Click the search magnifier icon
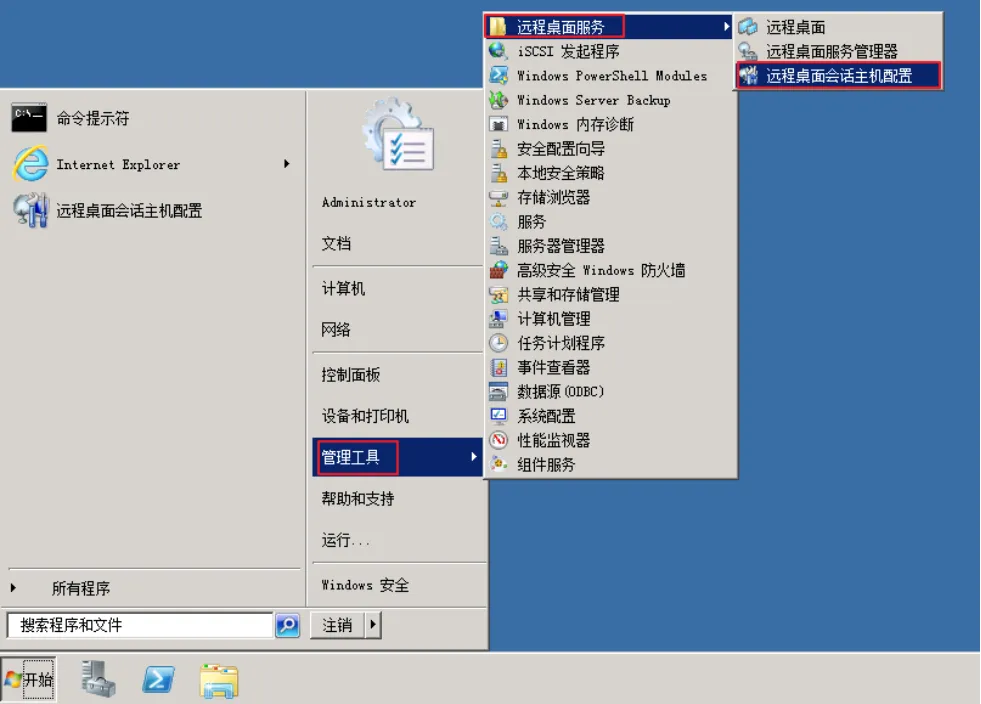Screen dimensions: 981x704 pyautogui.click(x=287, y=625)
